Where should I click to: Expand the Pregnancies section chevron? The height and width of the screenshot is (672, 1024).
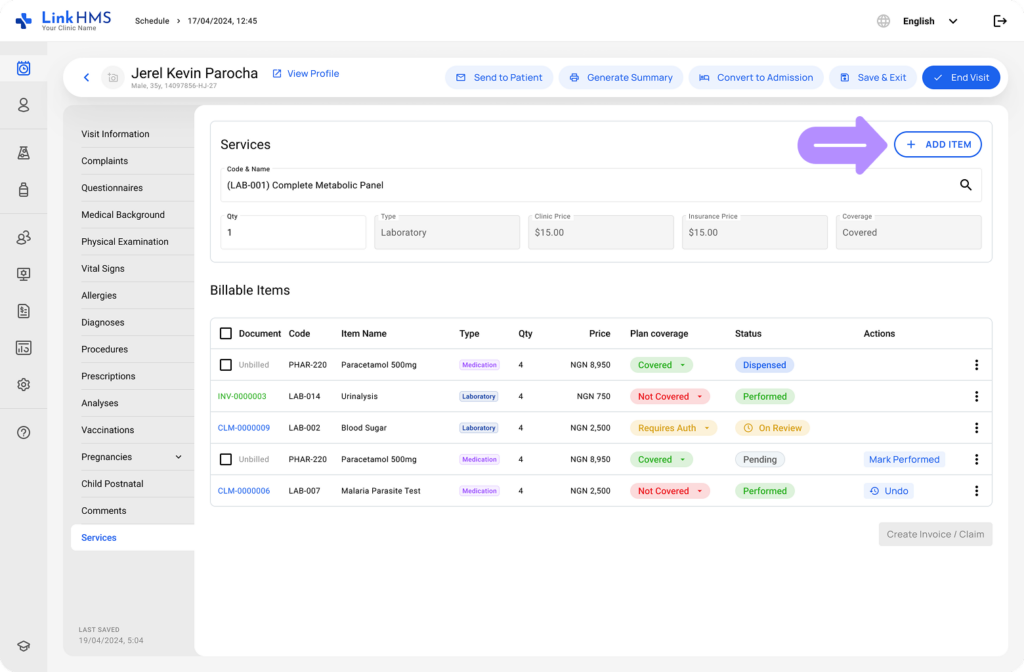point(178,457)
